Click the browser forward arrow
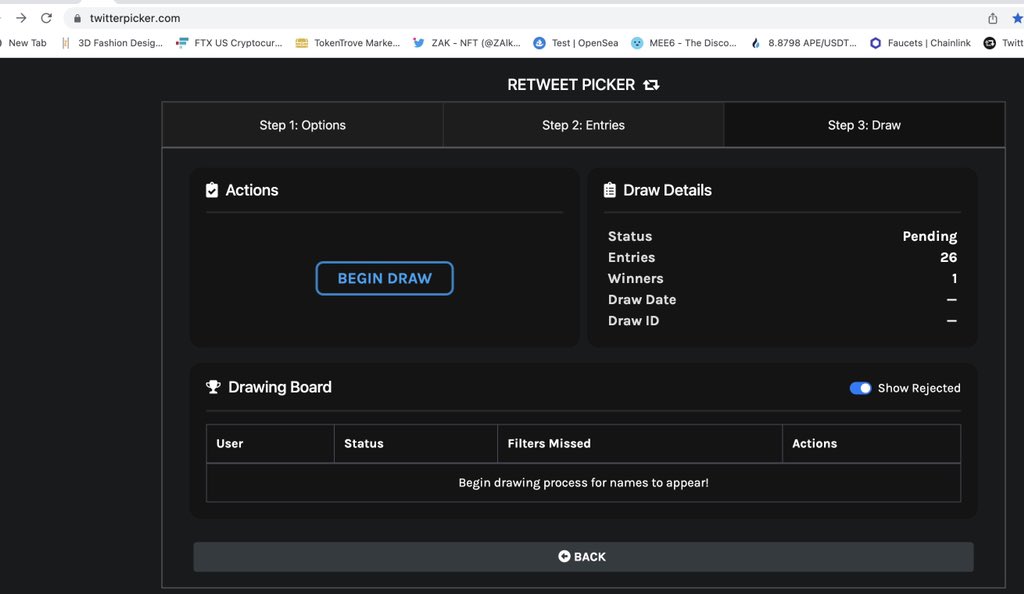Screen dimensions: 1024x594 tap(21, 18)
